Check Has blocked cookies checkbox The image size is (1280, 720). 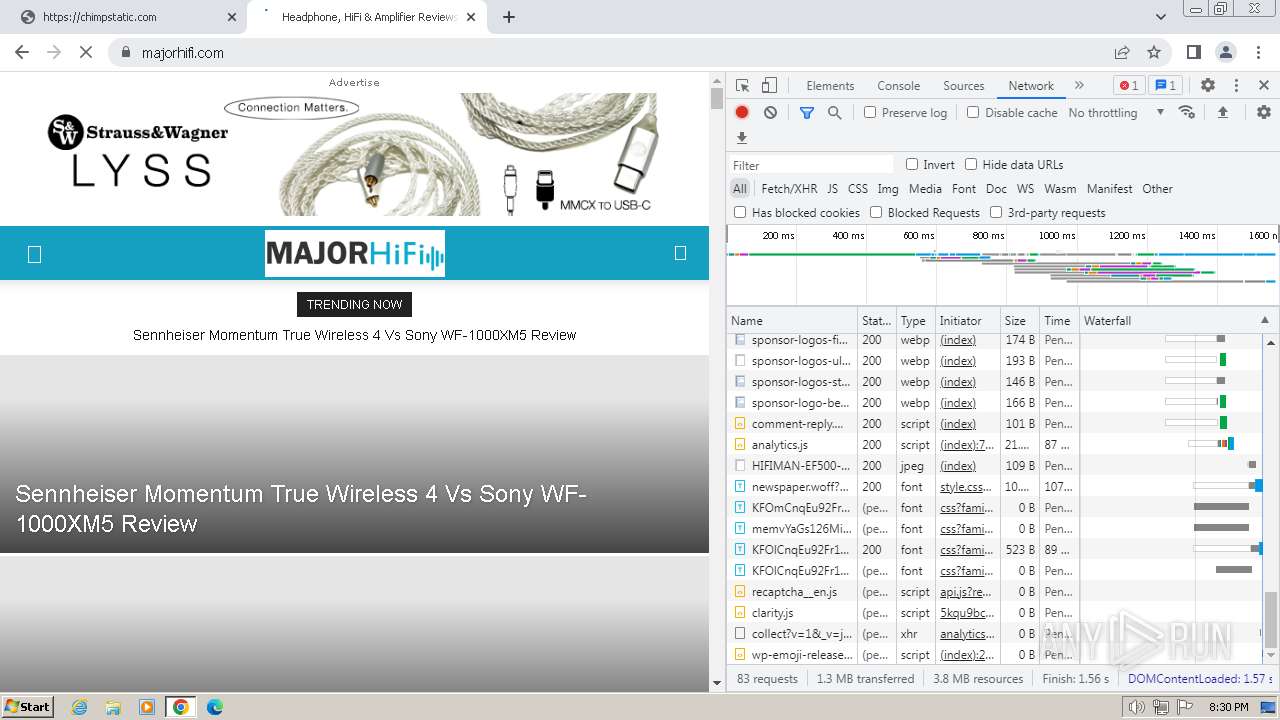(740, 212)
